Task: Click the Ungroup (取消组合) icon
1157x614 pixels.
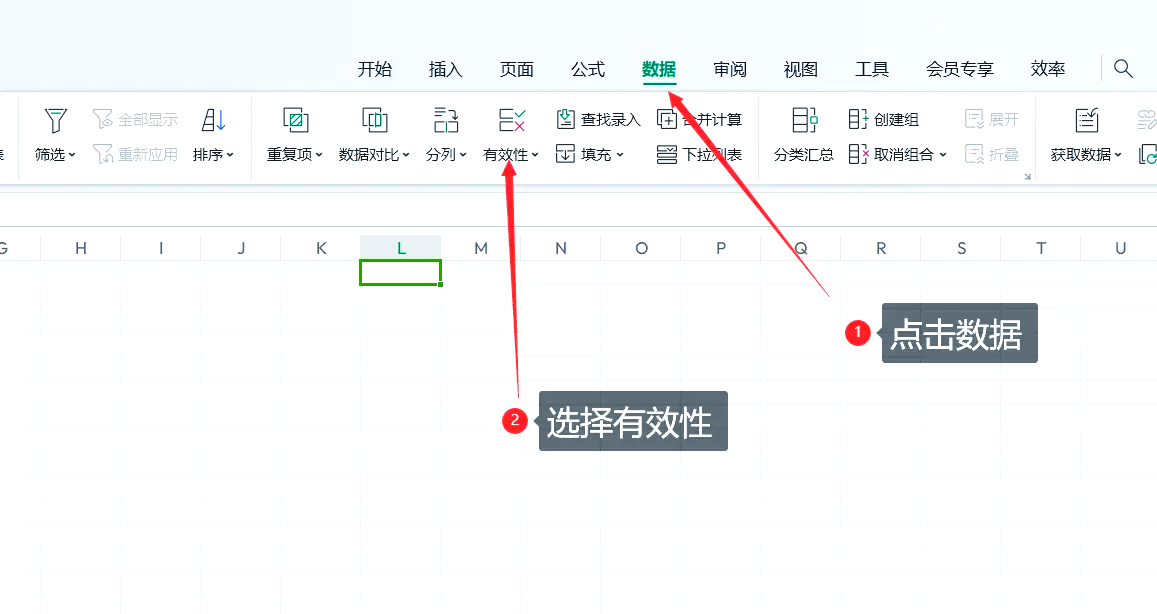Action: [x=858, y=154]
